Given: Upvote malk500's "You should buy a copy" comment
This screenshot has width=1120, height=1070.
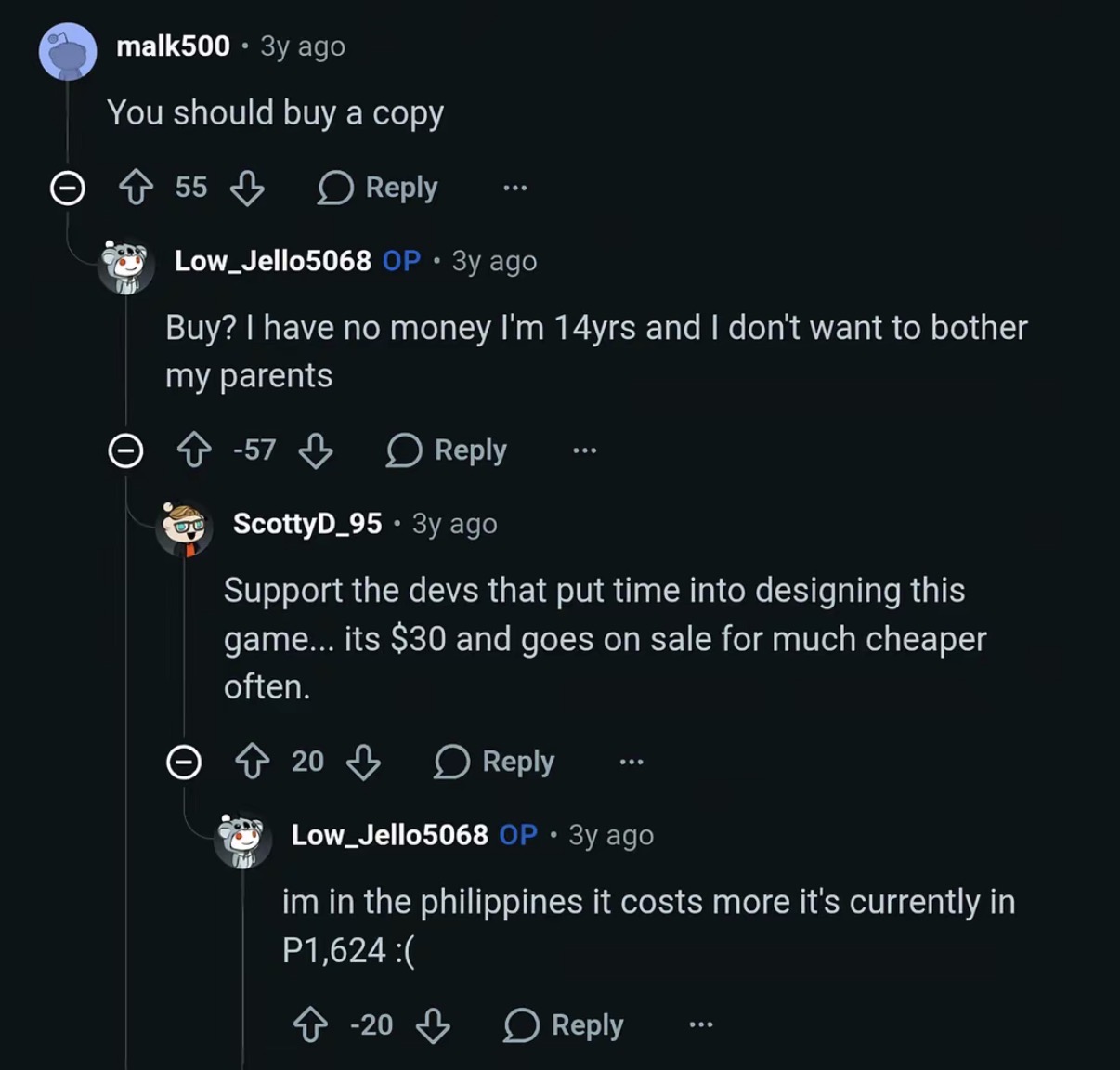Looking at the screenshot, I should coord(137,188).
